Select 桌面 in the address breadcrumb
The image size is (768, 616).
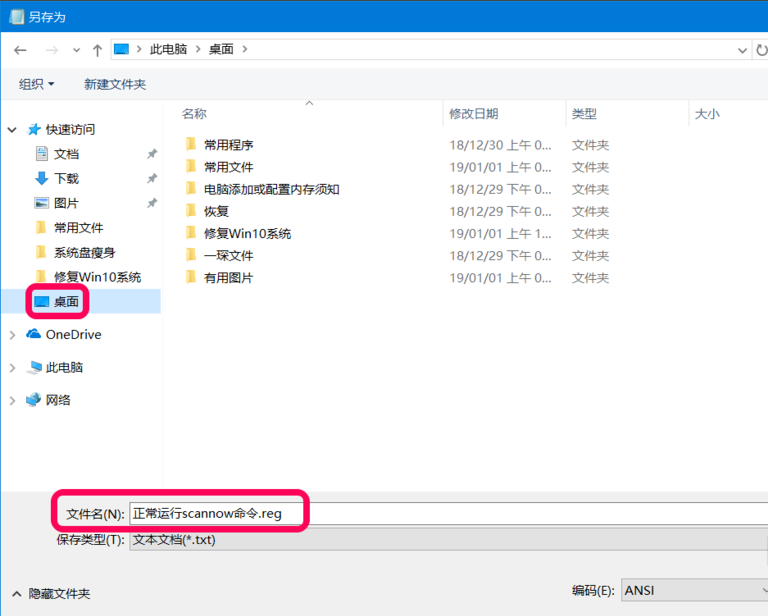221,49
